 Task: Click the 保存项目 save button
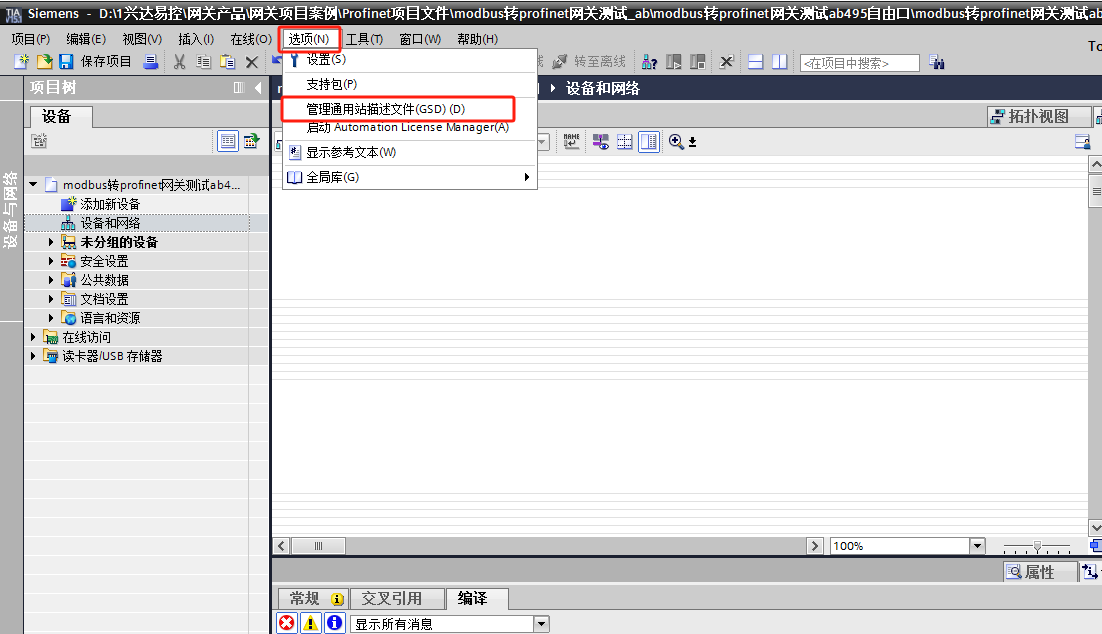[96, 62]
